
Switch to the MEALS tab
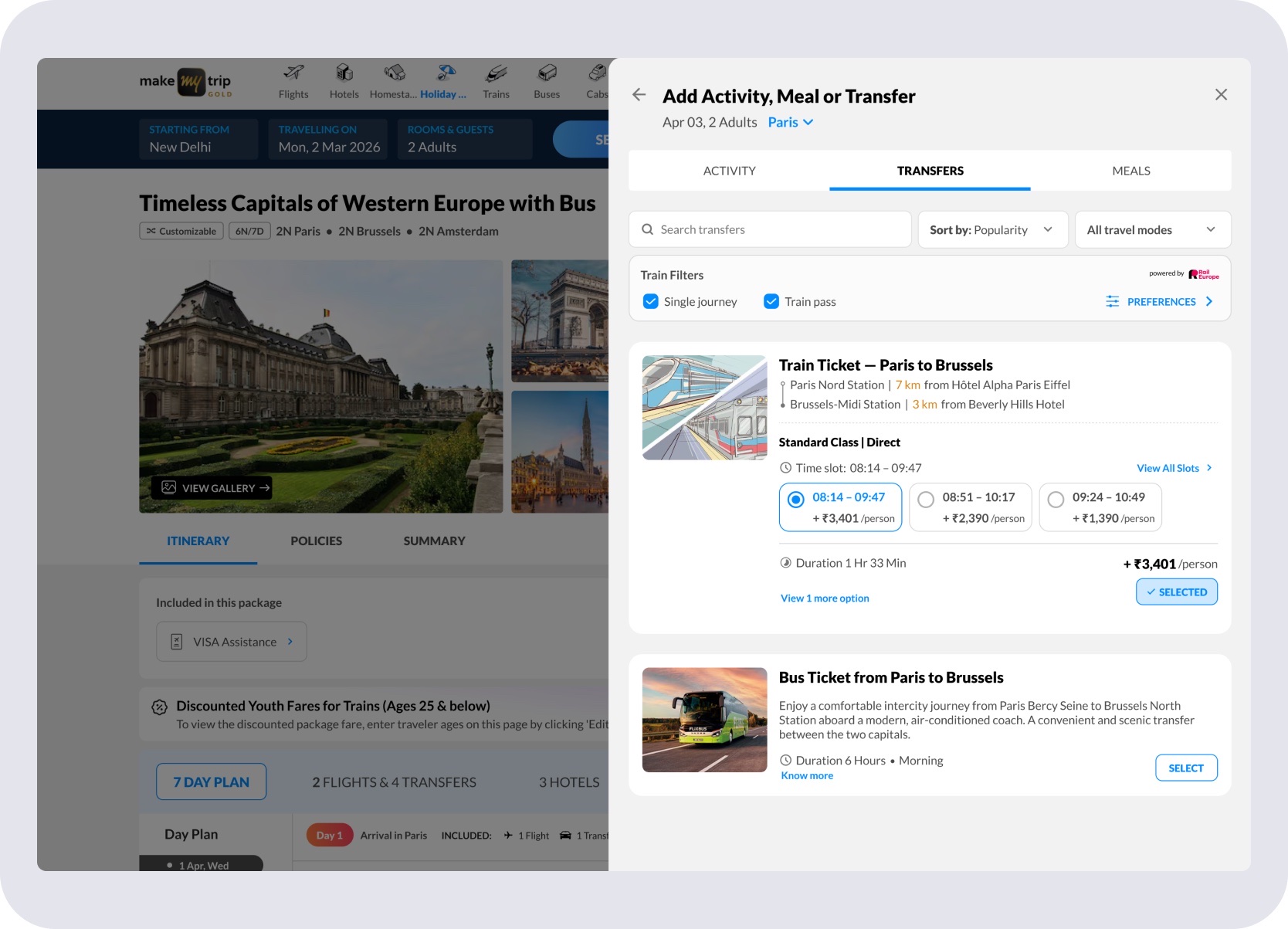tap(1131, 171)
